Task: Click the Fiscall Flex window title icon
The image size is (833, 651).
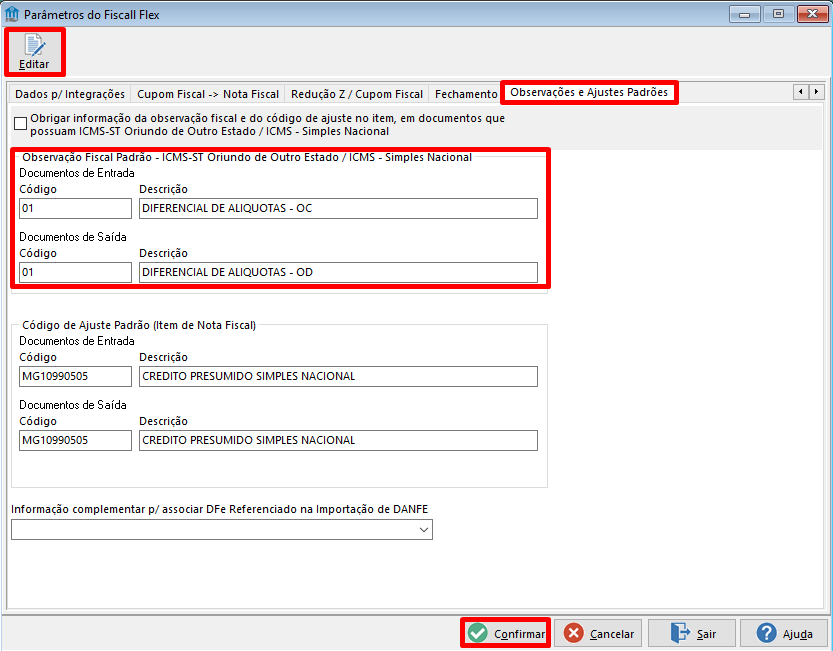Action: coord(12,14)
